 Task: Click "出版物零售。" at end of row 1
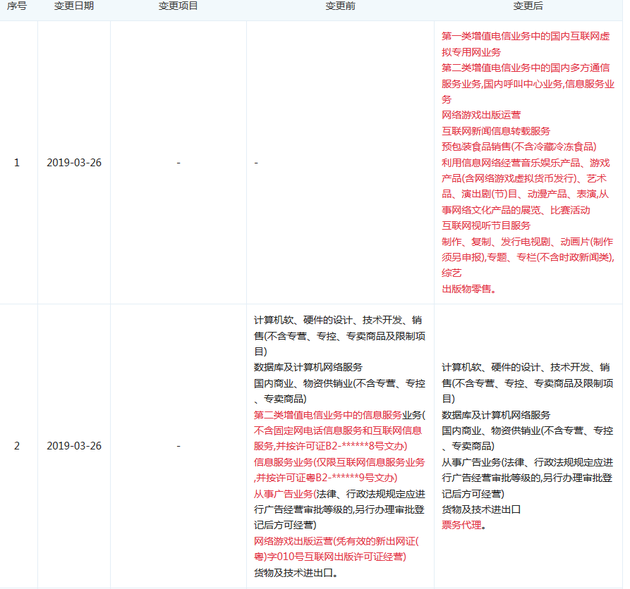point(468,289)
